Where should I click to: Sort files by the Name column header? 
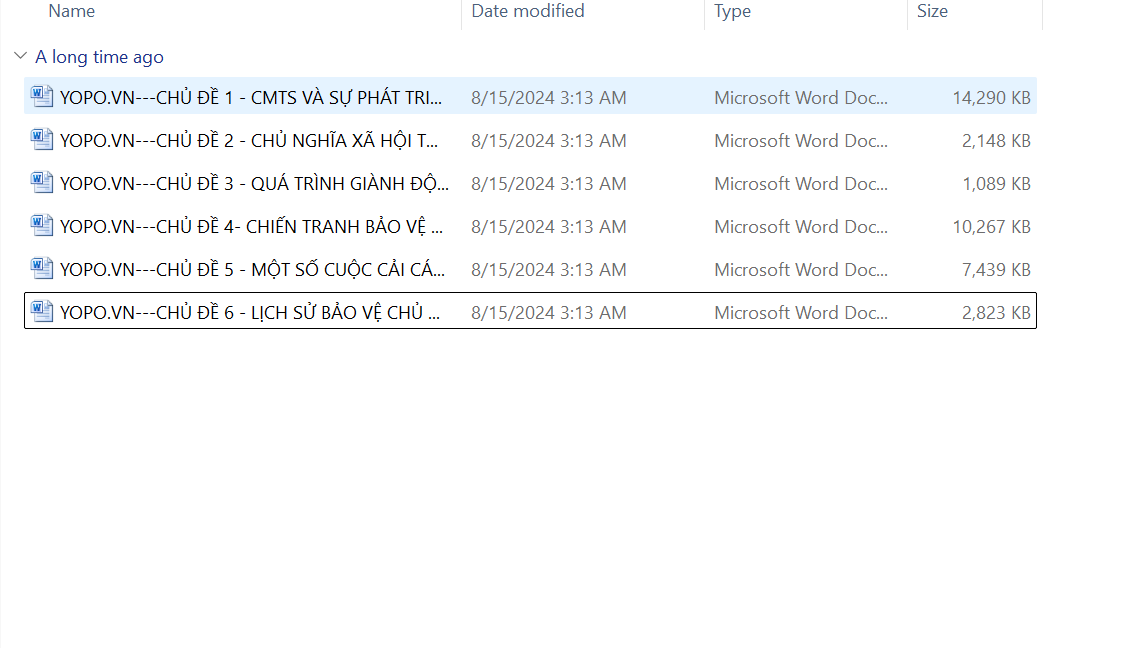[x=72, y=12]
